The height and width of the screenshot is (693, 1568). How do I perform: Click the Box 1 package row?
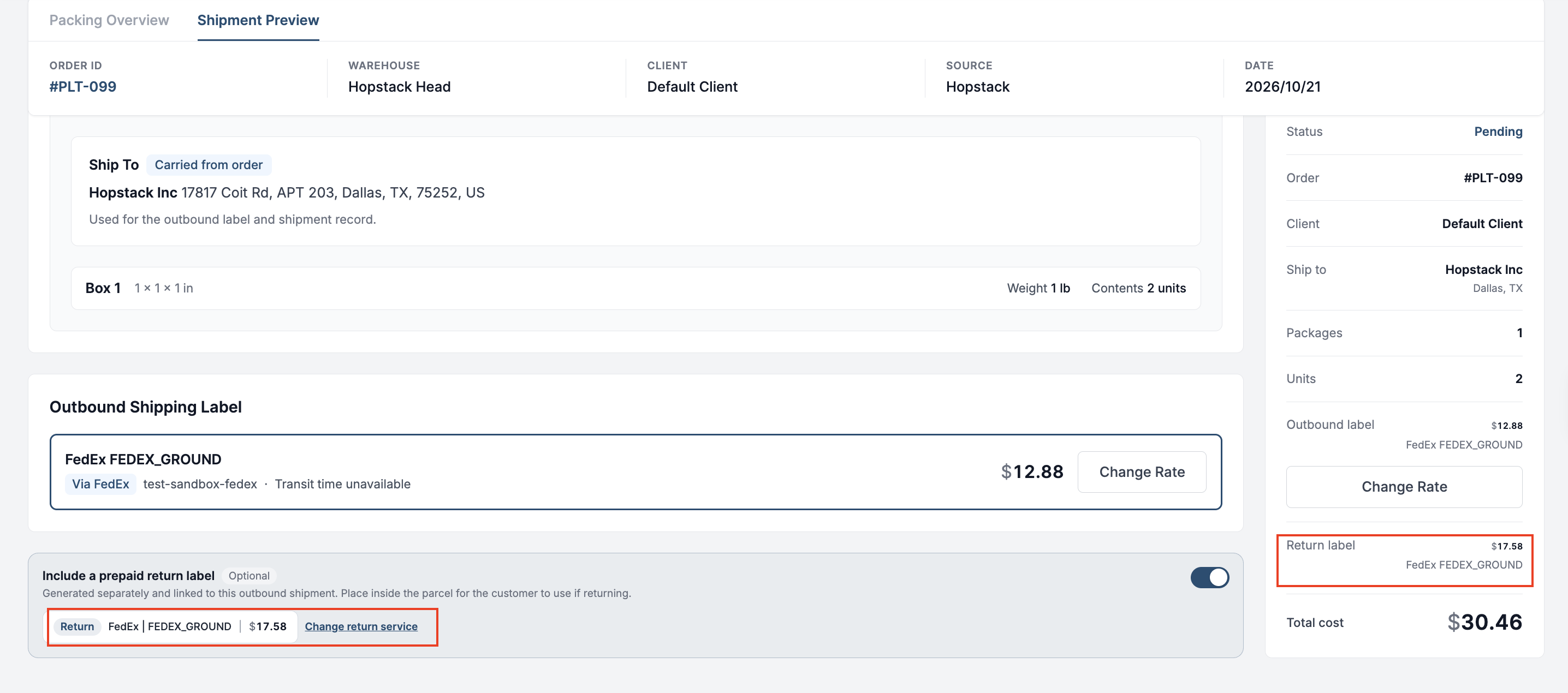[635, 288]
